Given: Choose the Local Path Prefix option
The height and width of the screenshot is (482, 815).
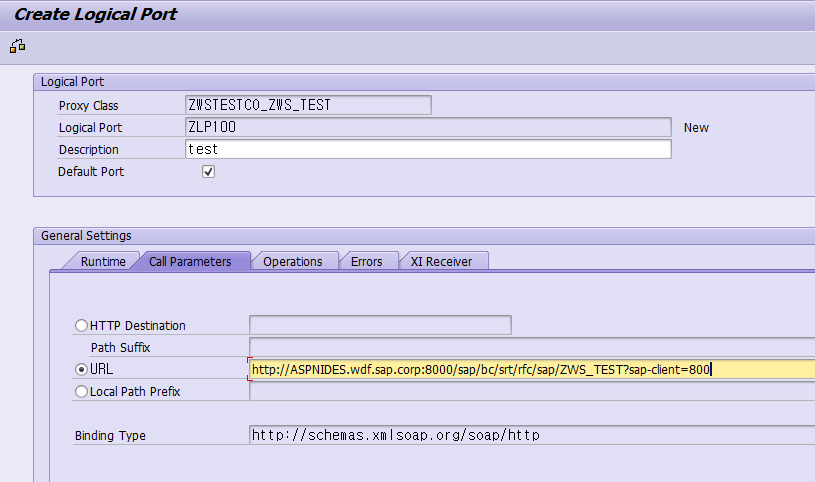Looking at the screenshot, I should pos(82,392).
